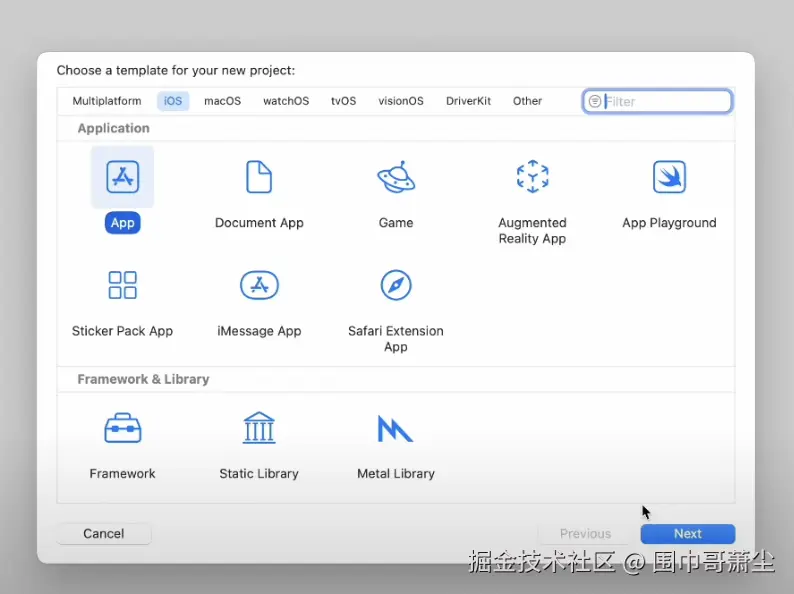Image resolution: width=794 pixels, height=594 pixels.
Task: Switch to the tvOS tab
Action: pos(343,101)
